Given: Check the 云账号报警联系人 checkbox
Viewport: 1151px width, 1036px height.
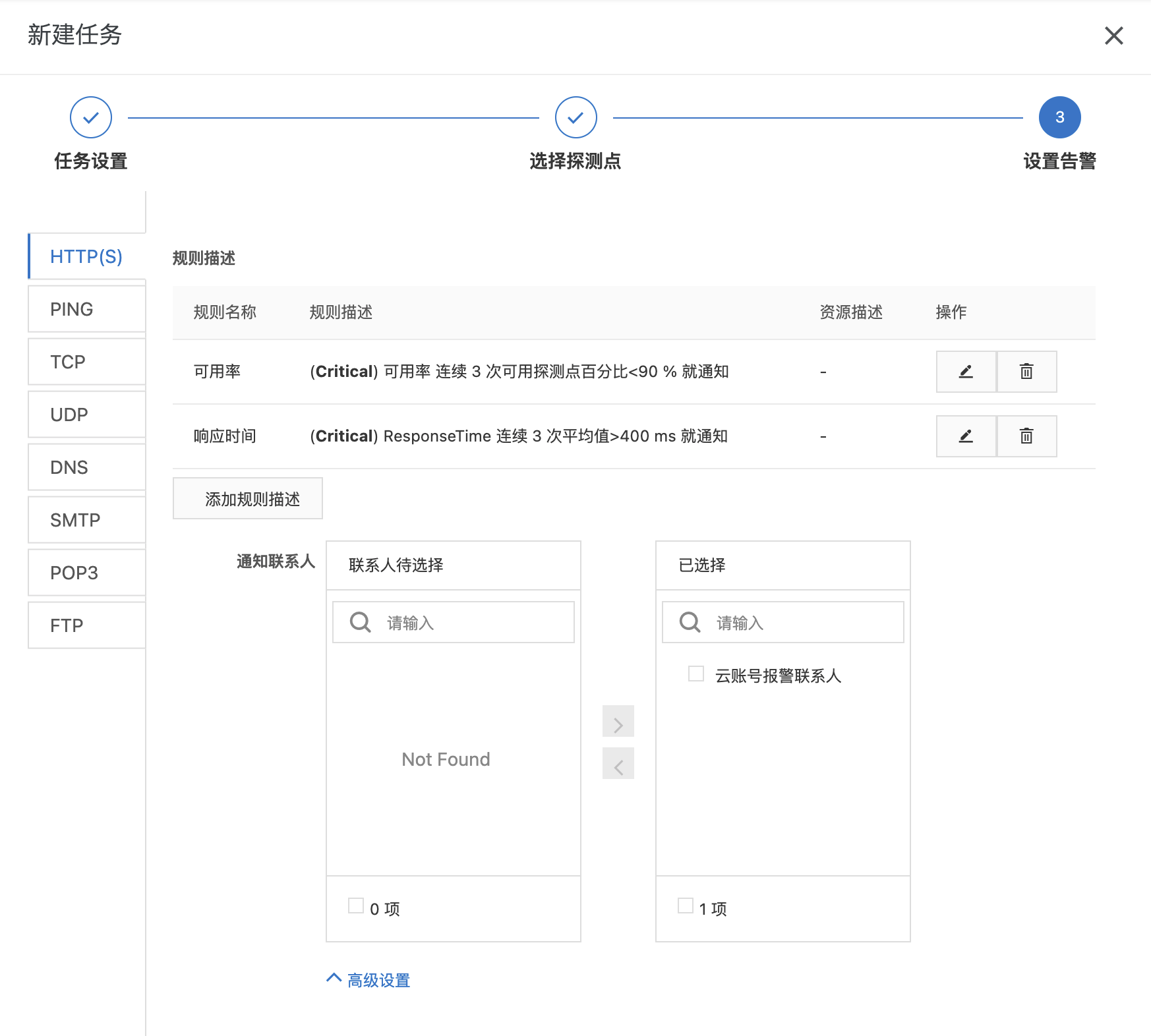Looking at the screenshot, I should click(x=696, y=674).
